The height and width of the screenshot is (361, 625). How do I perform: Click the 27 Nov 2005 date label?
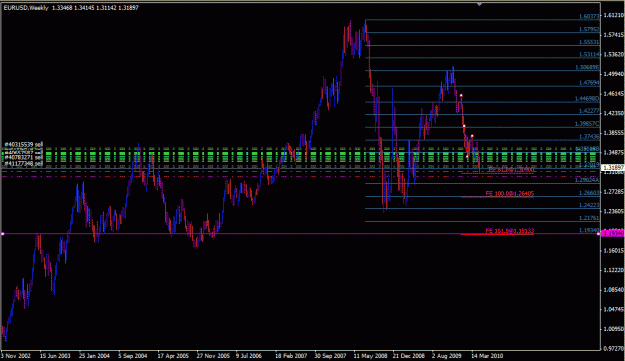(x=213, y=355)
